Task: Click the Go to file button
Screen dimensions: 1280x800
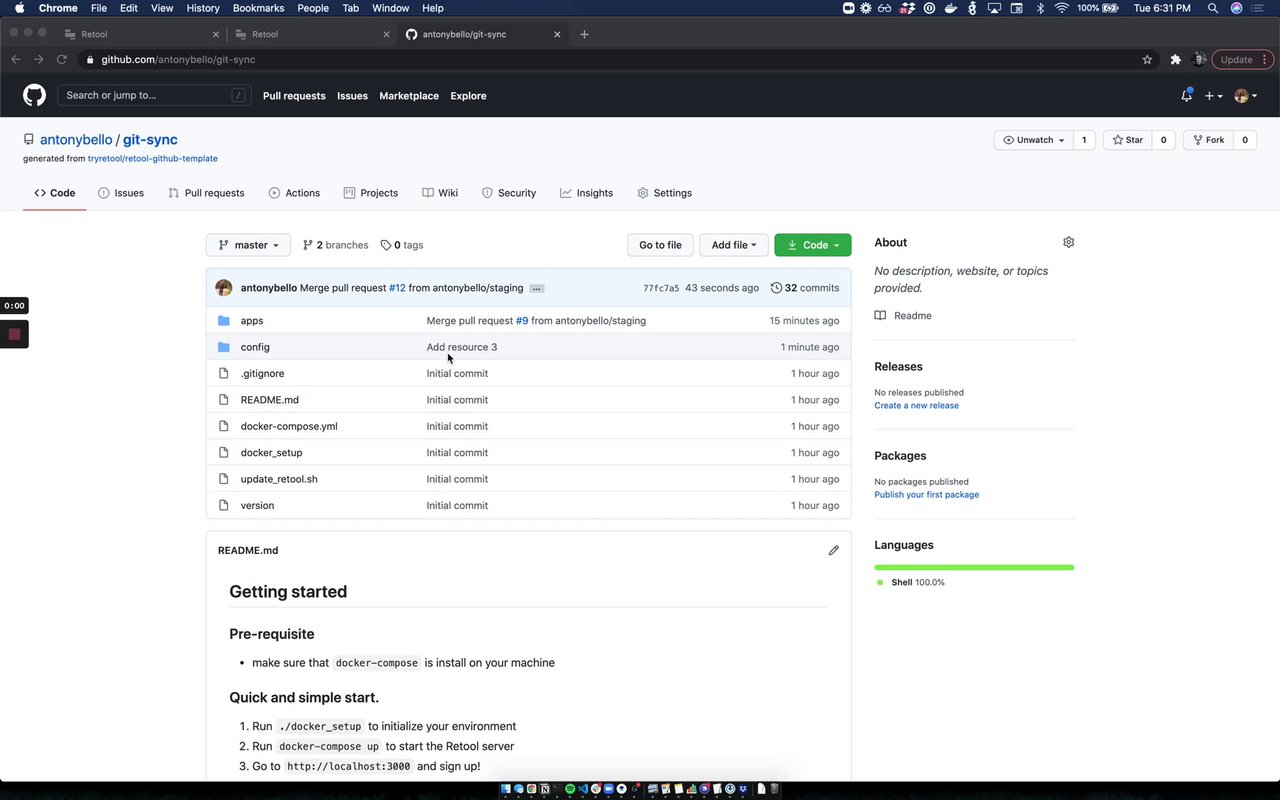Action: [x=660, y=245]
